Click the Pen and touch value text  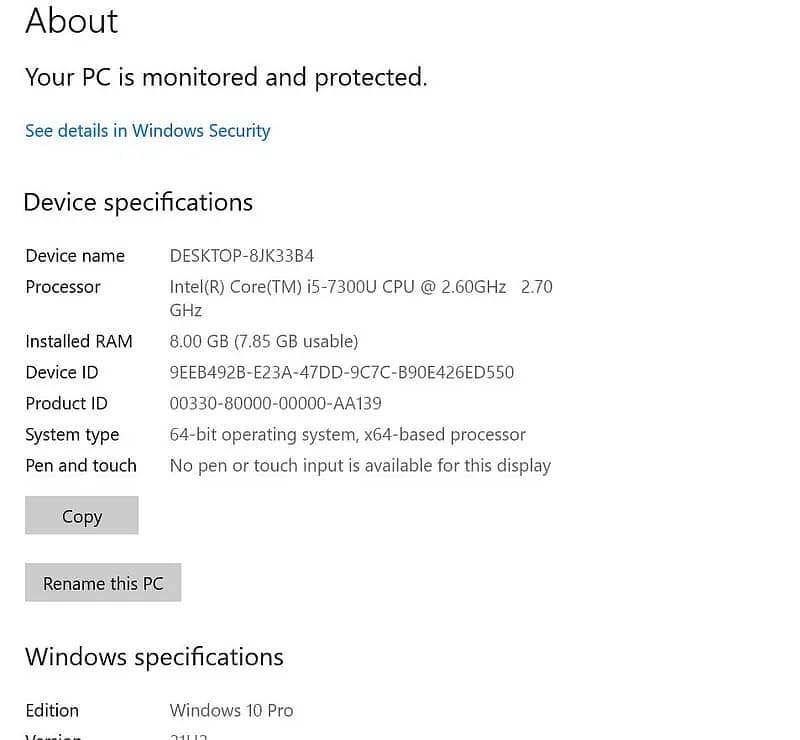coord(360,465)
